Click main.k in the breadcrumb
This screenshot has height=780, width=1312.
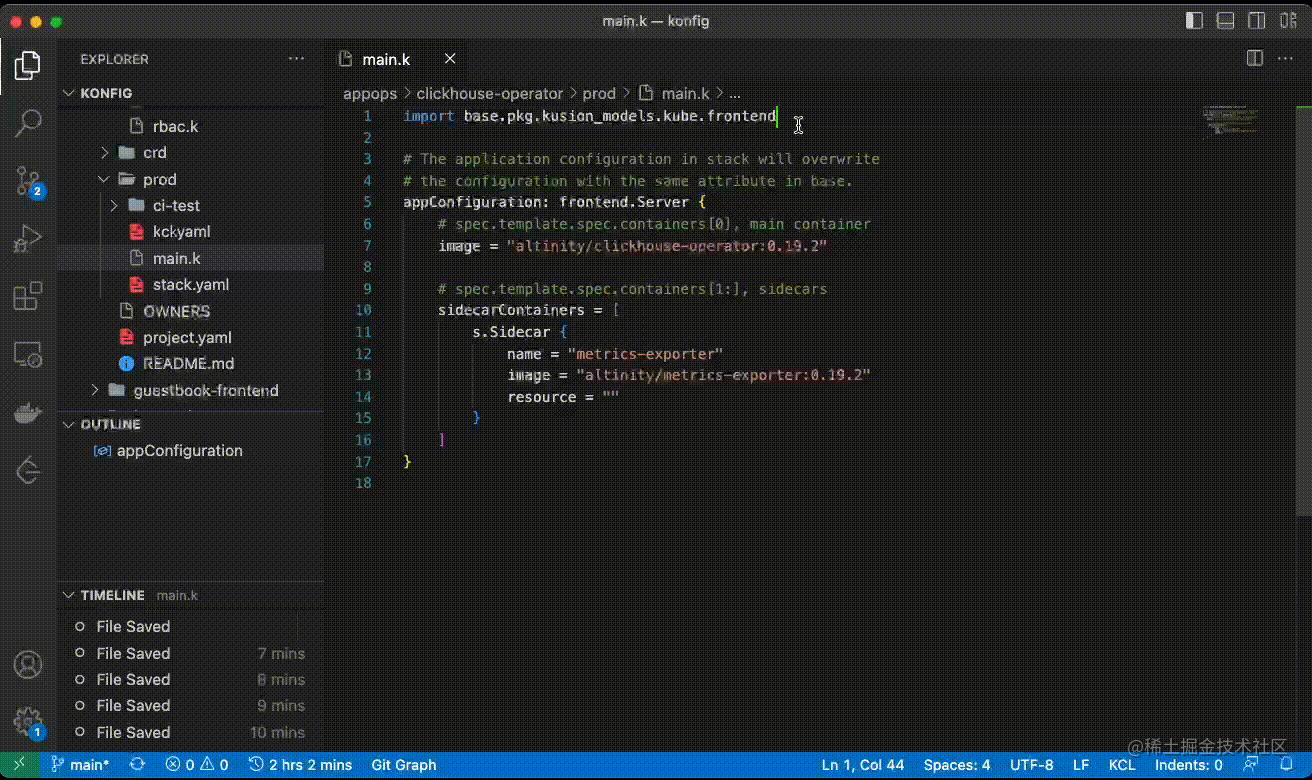point(674,93)
